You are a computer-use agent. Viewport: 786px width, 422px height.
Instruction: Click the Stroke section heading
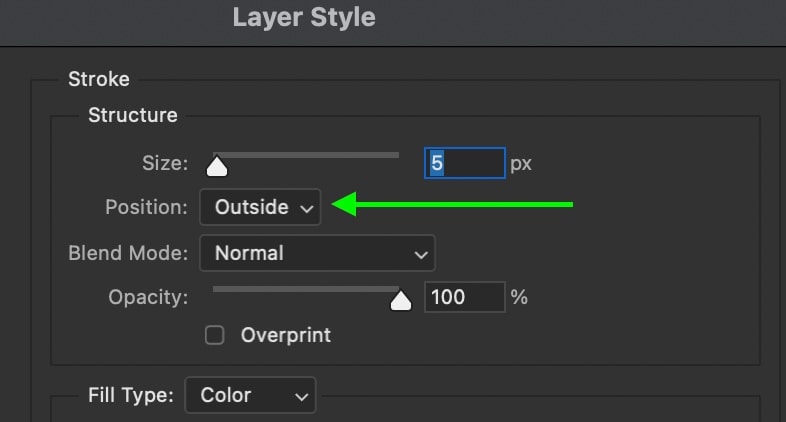coord(99,79)
